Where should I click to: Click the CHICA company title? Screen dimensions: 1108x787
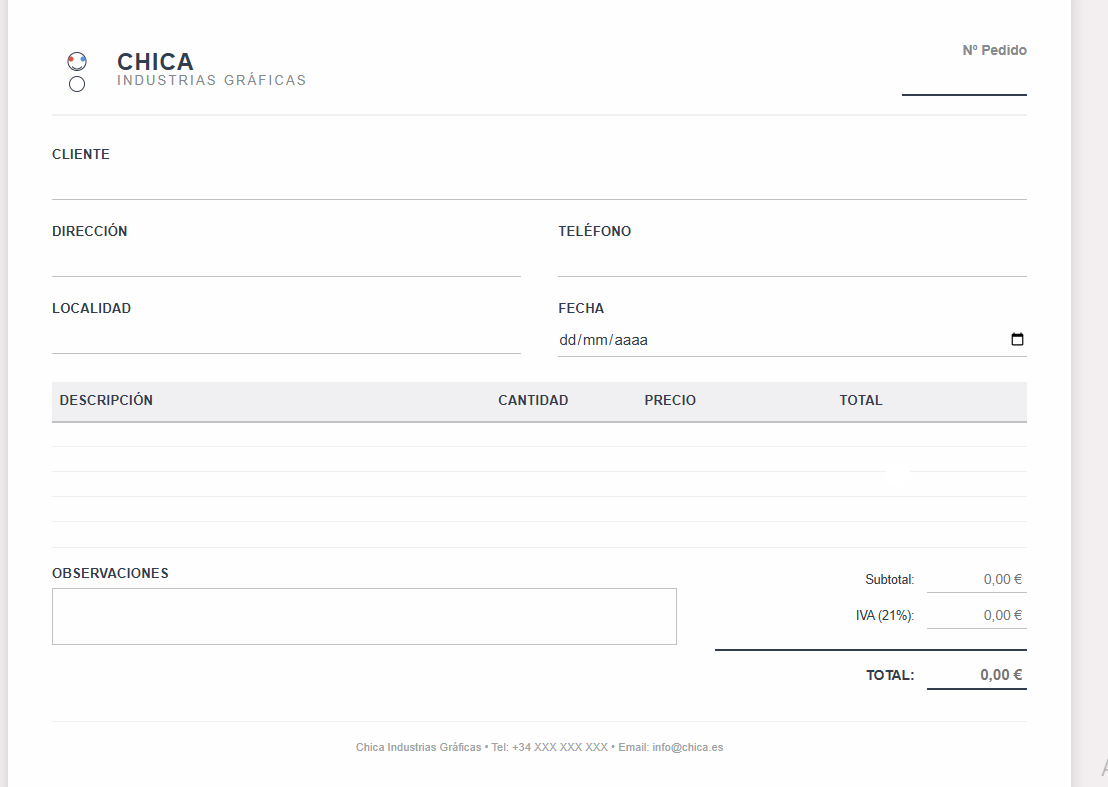coord(155,62)
